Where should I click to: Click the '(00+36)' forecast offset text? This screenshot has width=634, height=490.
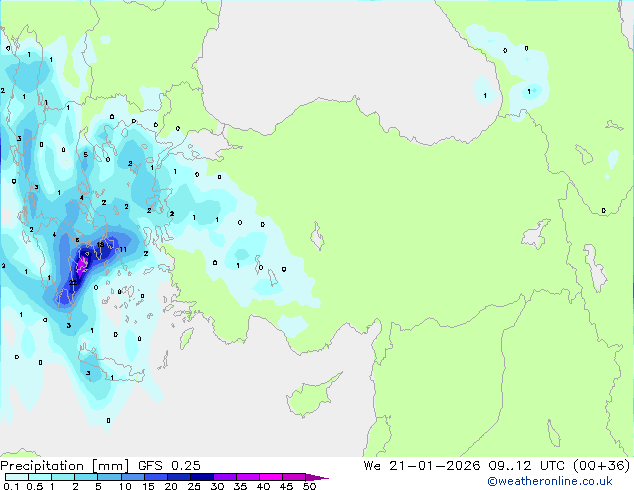click(602, 466)
